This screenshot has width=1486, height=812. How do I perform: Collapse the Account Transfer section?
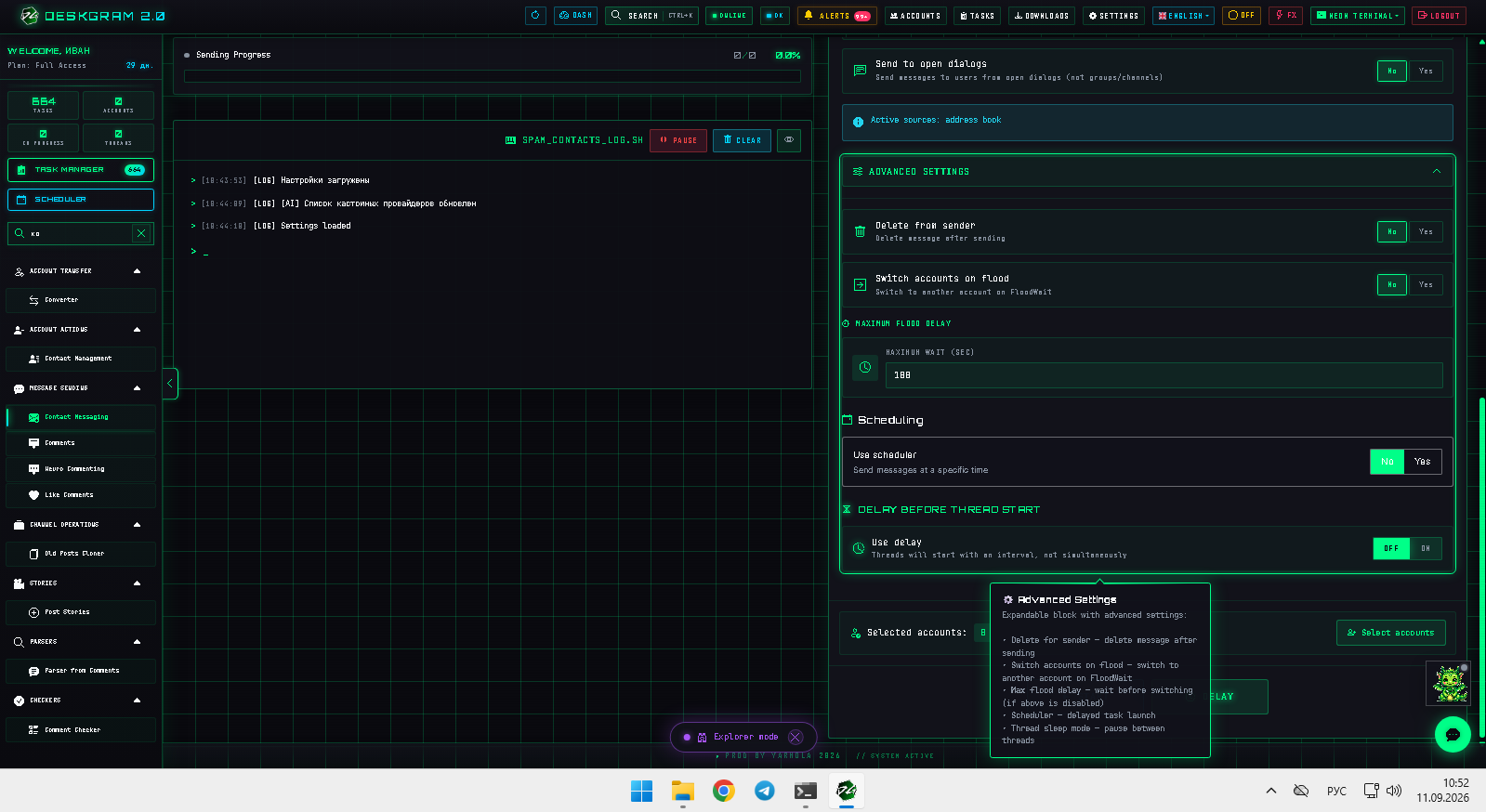point(137,271)
